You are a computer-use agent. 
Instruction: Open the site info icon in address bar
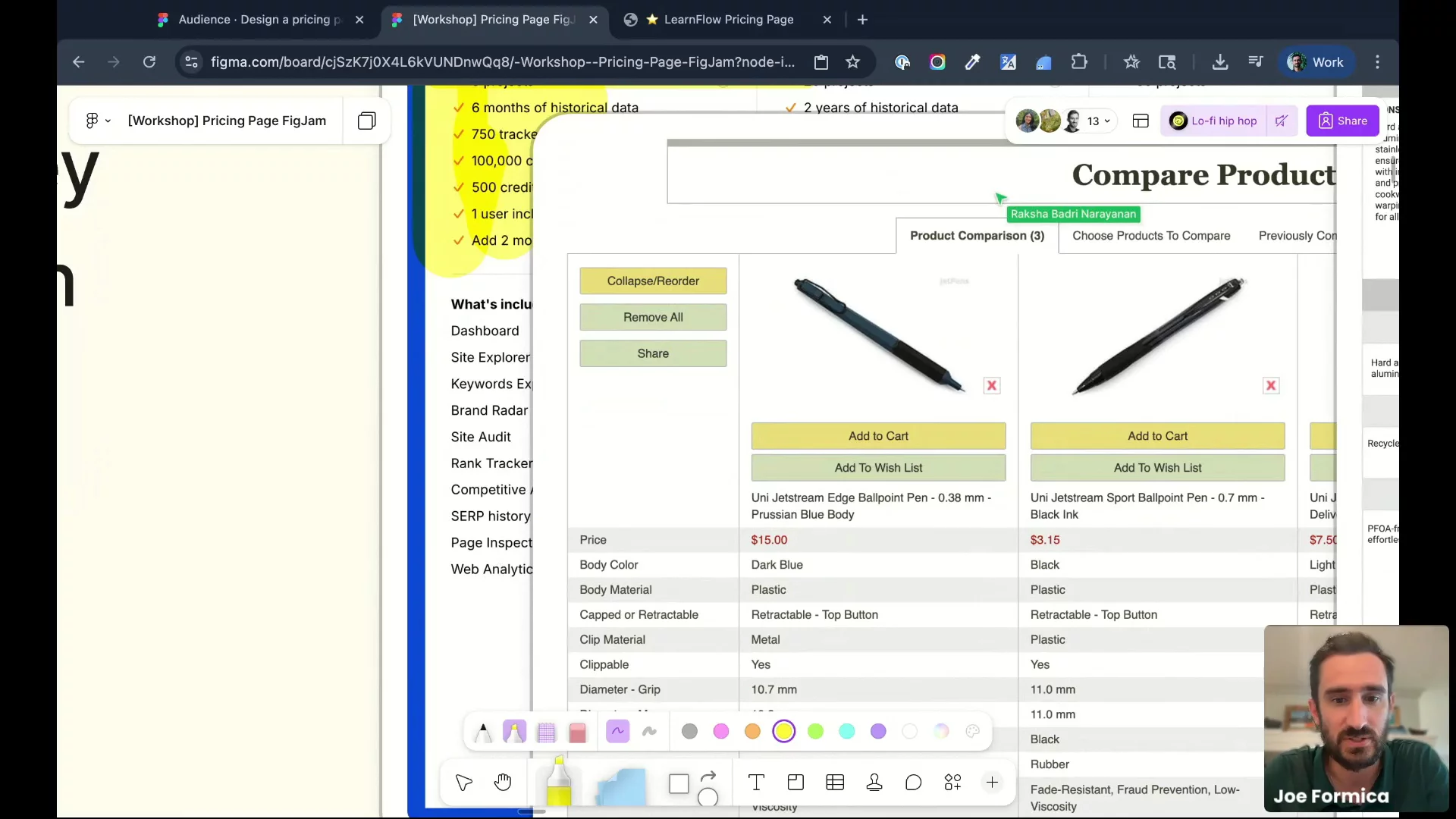click(x=192, y=62)
